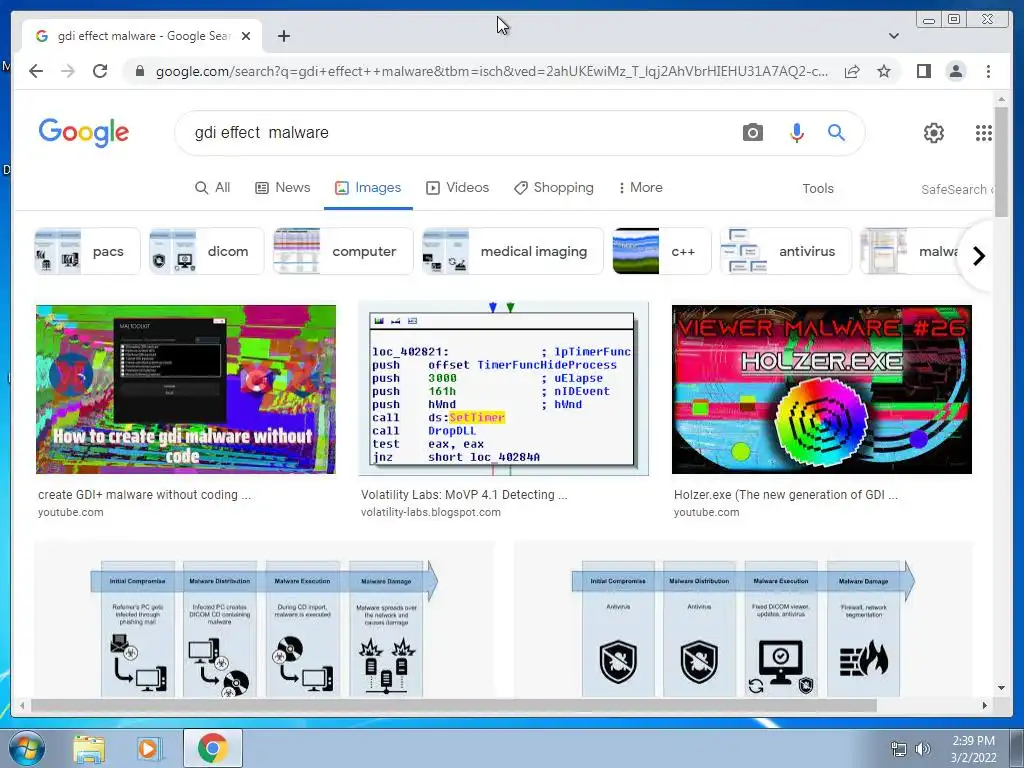Go to Google homepage via logo
This screenshot has height=768, width=1024.
click(84, 133)
